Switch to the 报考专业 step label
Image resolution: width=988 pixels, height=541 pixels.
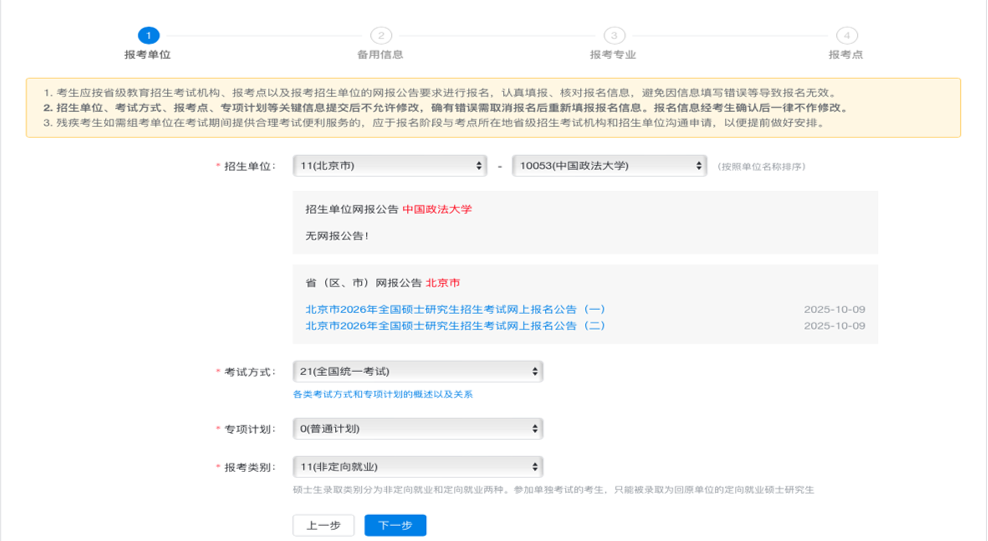pyautogui.click(x=613, y=55)
